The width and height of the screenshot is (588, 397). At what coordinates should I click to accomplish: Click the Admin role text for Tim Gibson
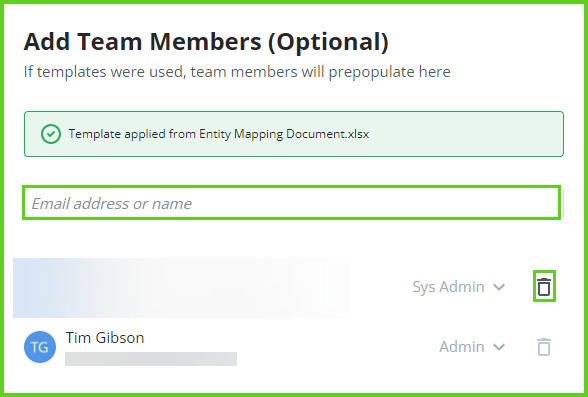[462, 347]
